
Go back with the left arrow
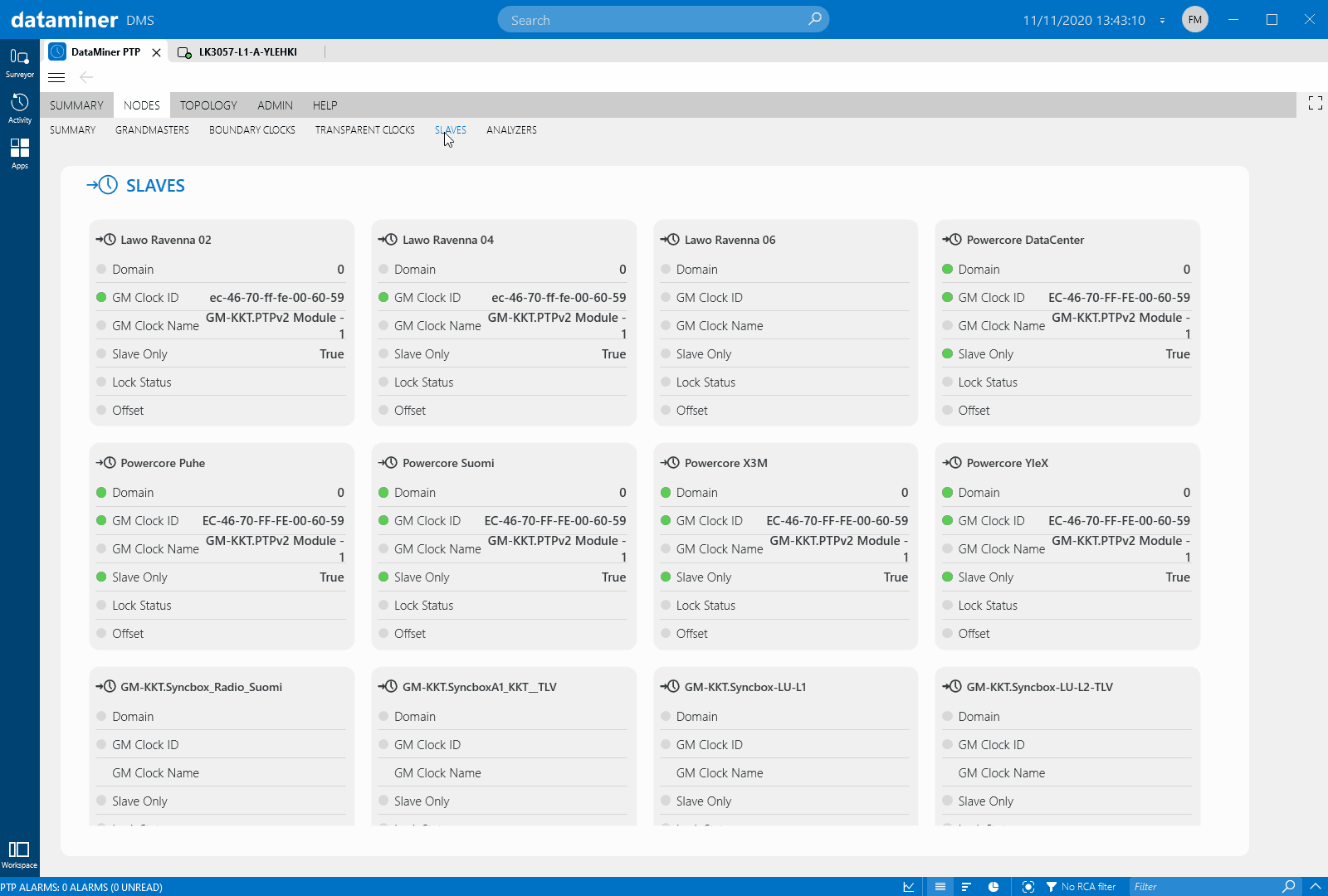click(x=86, y=77)
